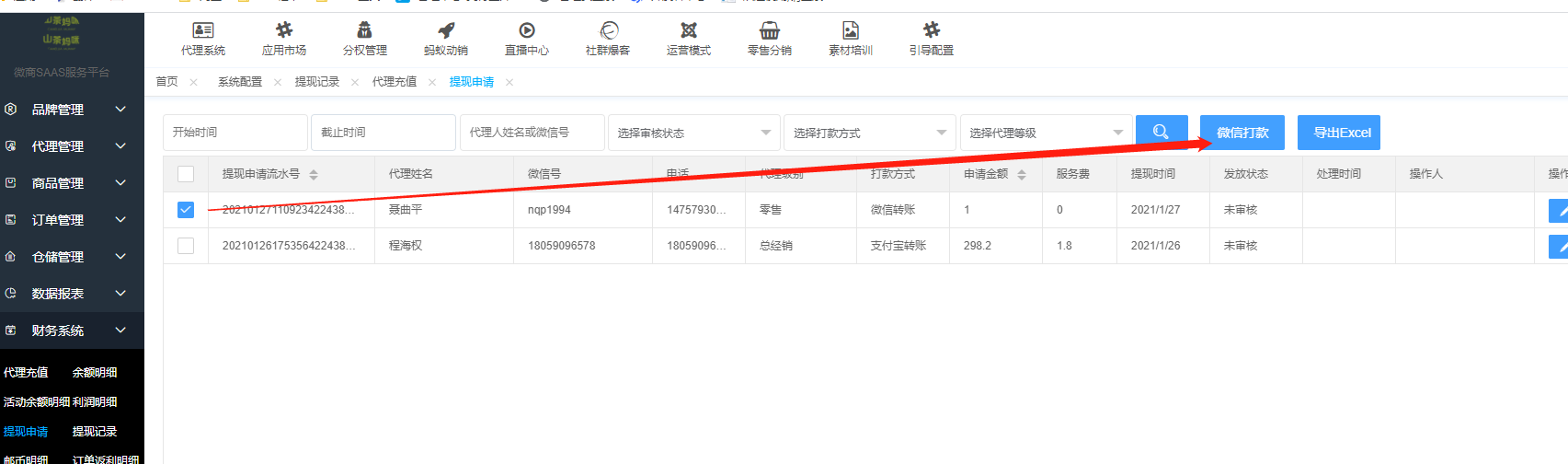The width and height of the screenshot is (1568, 464).
Task: Open the 选择审核状态 dropdown
Action: click(693, 133)
